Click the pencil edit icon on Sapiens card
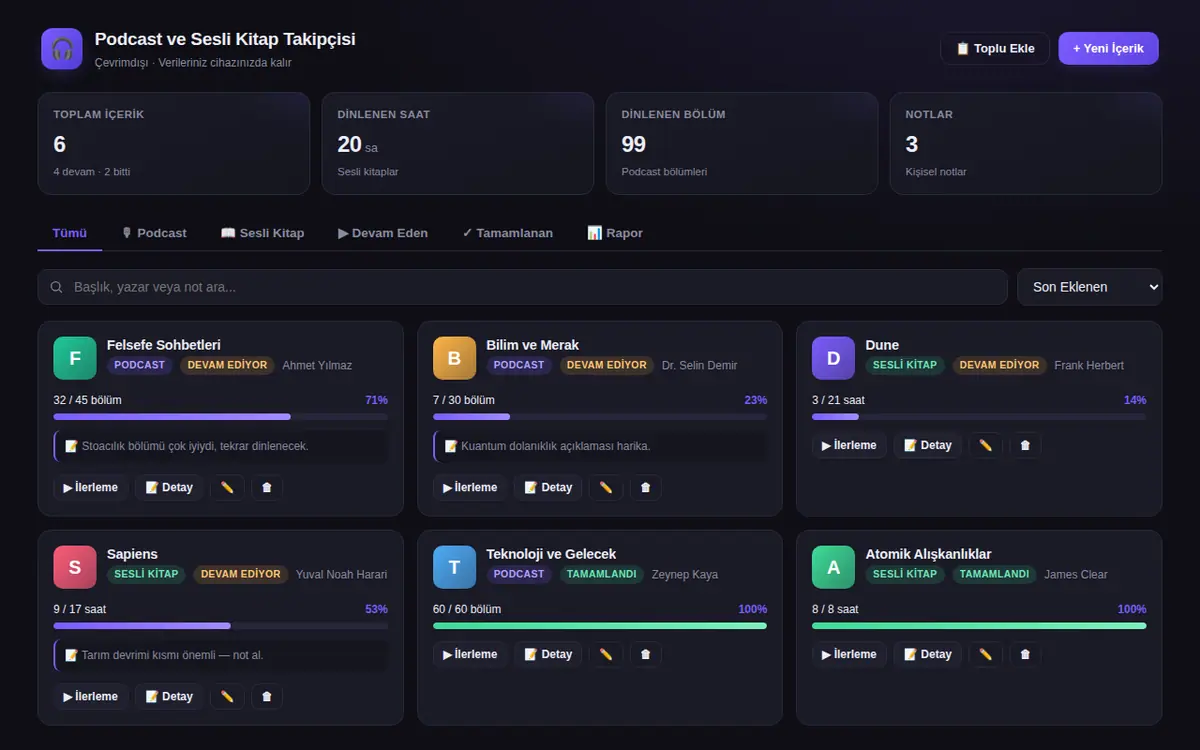Screen dimensions: 1200x750 click(227, 696)
